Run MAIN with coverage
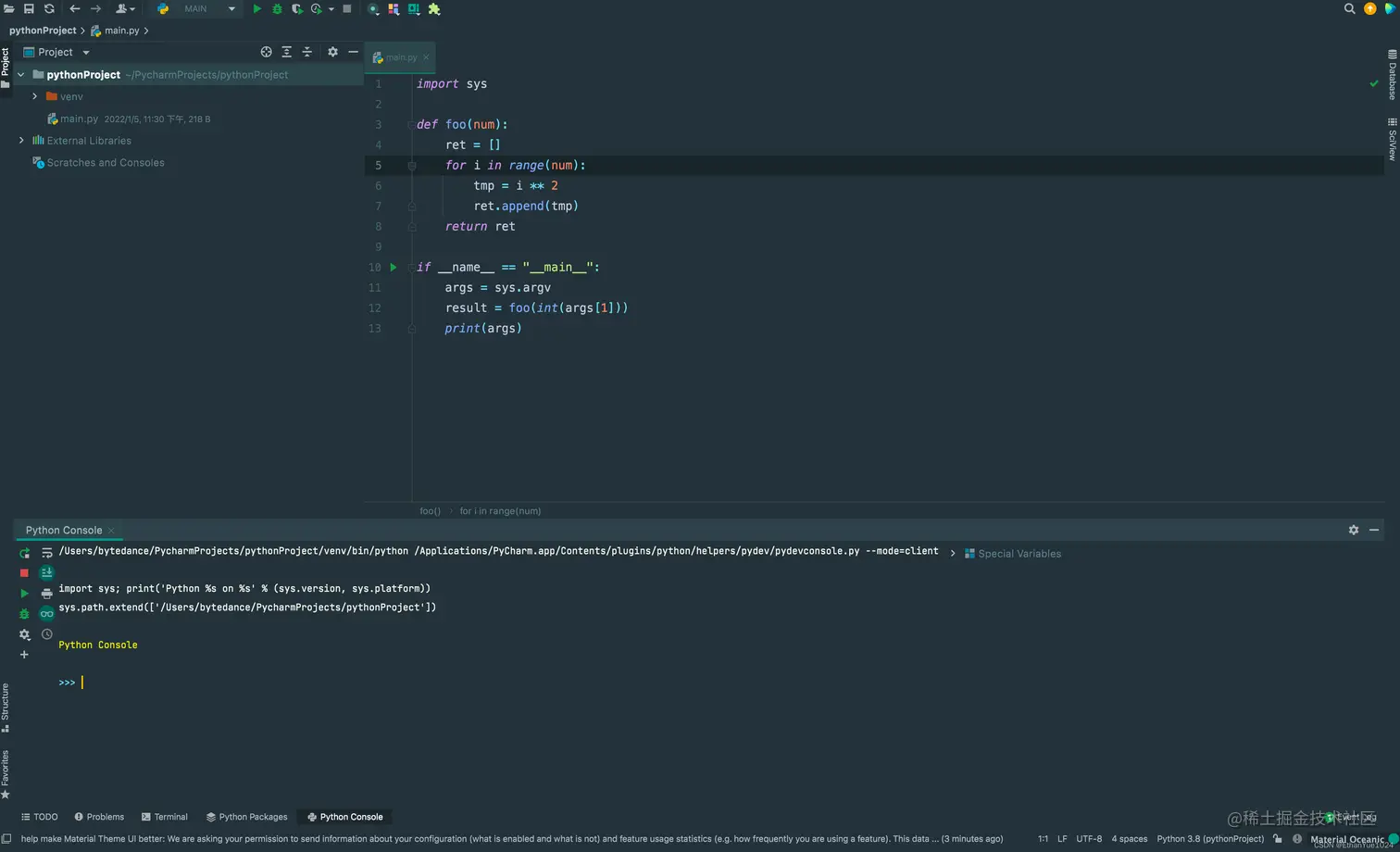The height and width of the screenshot is (852, 1400). click(297, 8)
